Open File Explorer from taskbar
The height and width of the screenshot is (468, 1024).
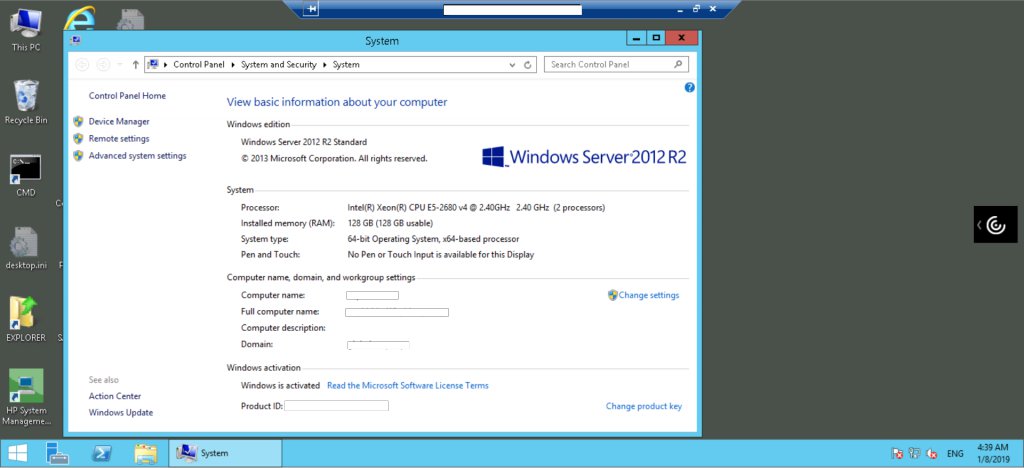(x=146, y=453)
